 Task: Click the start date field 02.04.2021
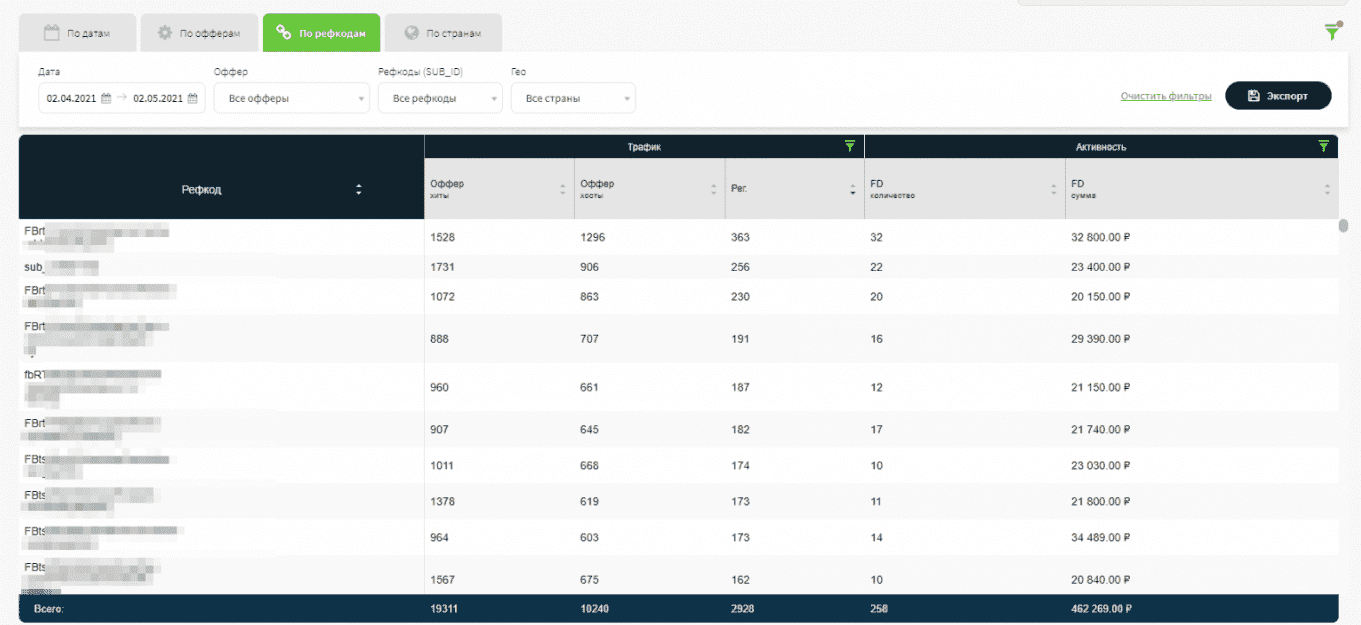[71, 98]
